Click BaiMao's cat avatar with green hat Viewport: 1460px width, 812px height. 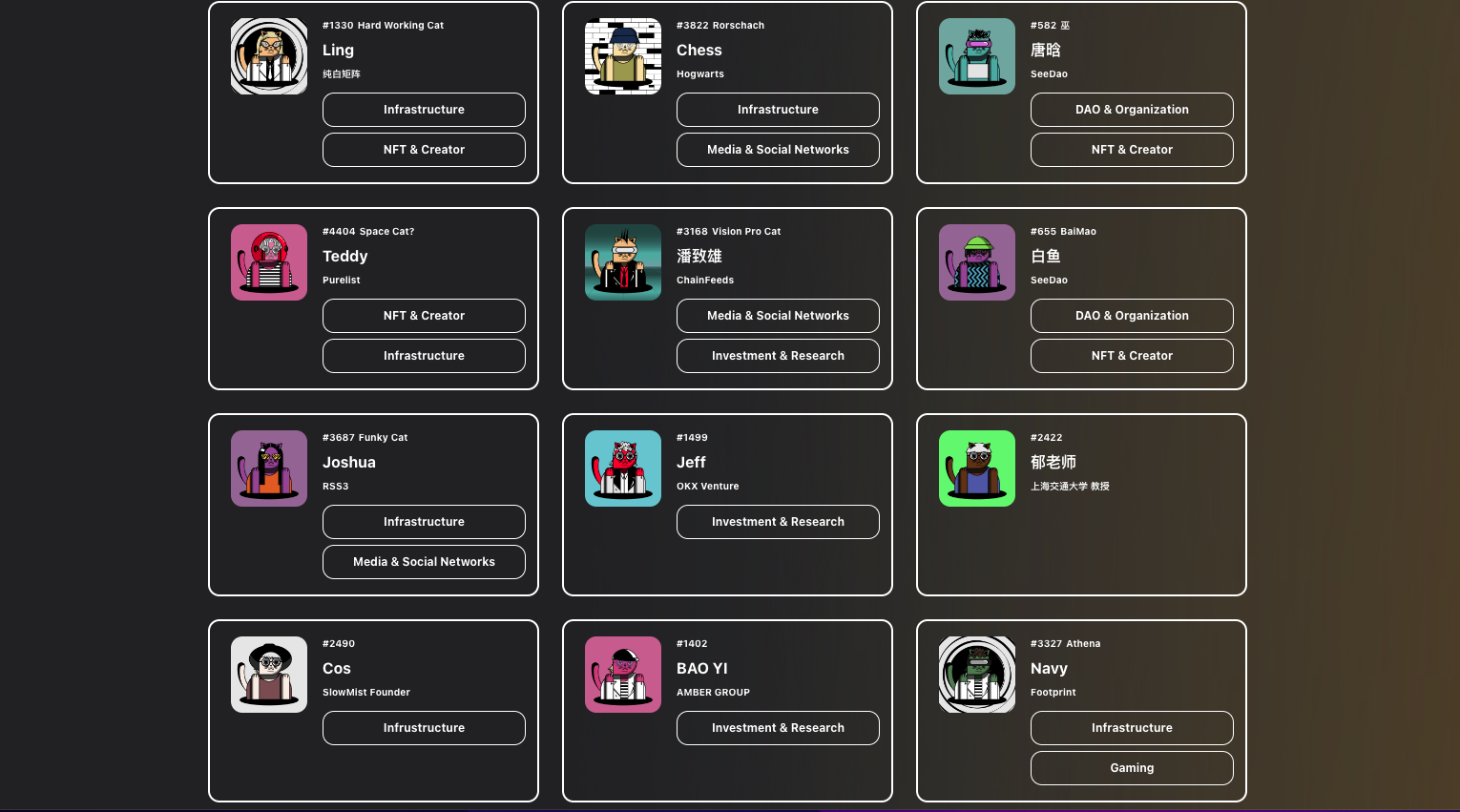977,262
